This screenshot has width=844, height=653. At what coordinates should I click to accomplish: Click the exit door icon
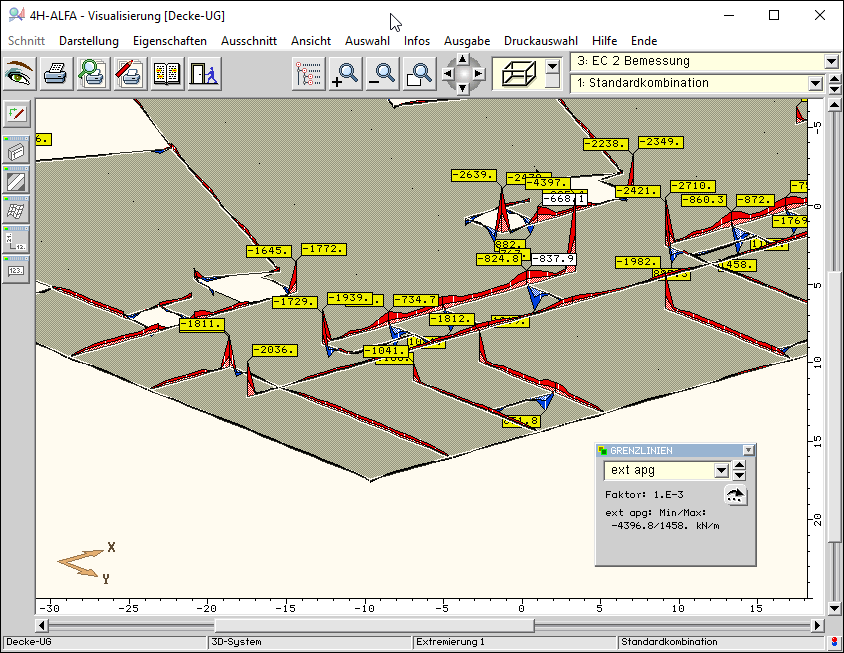(202, 74)
